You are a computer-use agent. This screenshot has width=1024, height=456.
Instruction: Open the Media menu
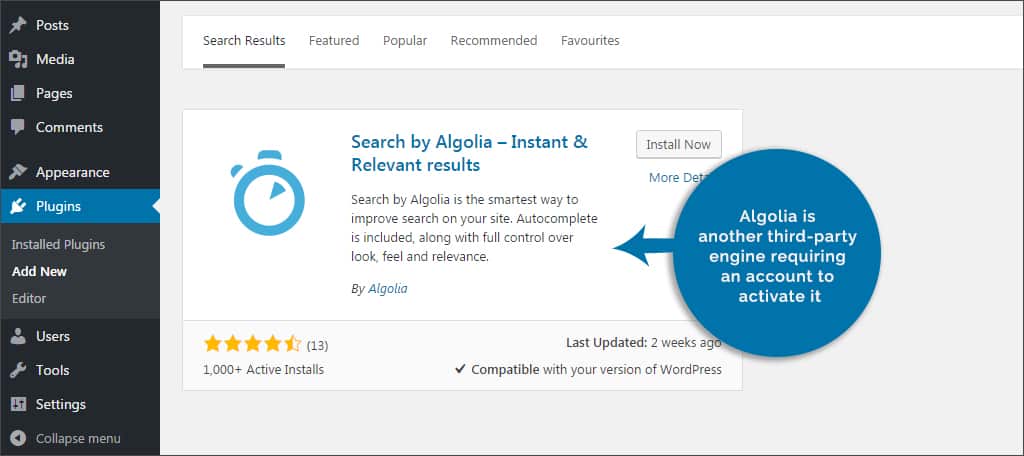(x=55, y=59)
